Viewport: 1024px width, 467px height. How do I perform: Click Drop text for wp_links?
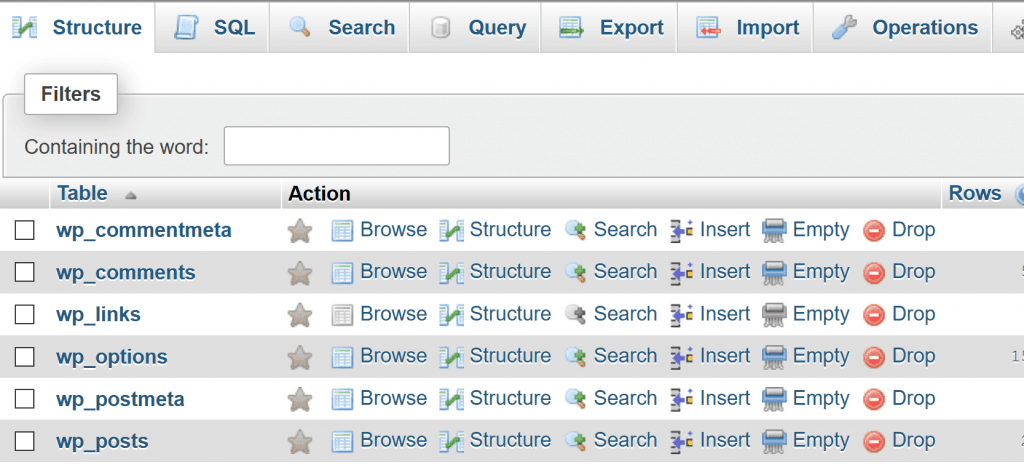click(914, 314)
